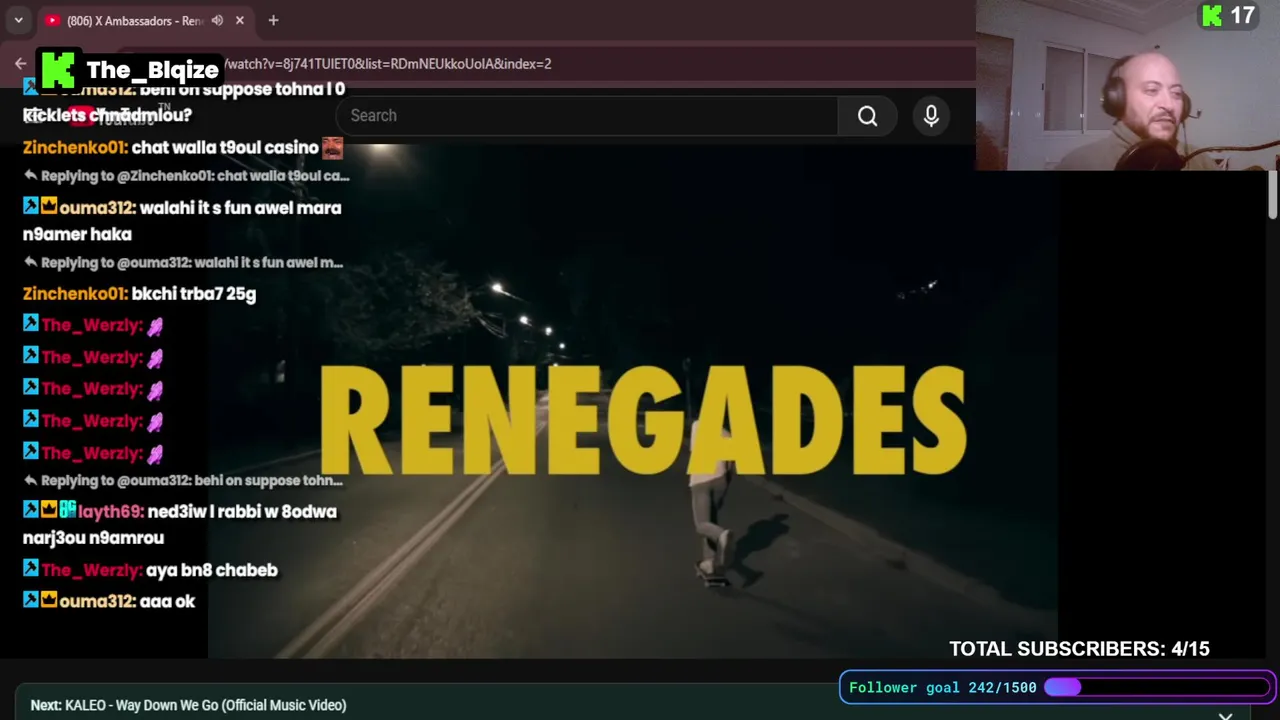This screenshot has height=720, width=1280.
Task: Click the casino emote in Zinchenko01's message
Action: 332,148
